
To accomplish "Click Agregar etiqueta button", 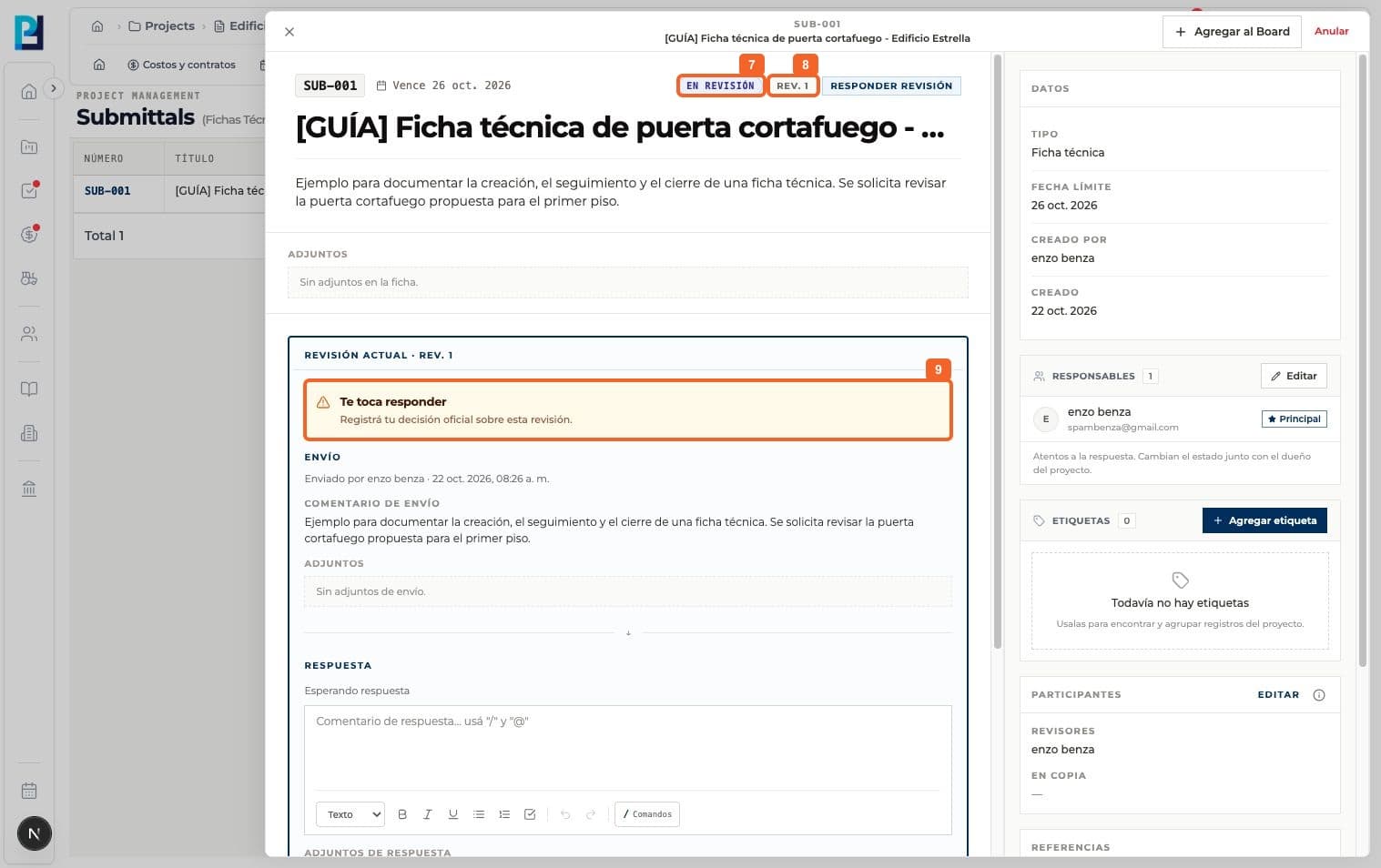I will (x=1264, y=520).
